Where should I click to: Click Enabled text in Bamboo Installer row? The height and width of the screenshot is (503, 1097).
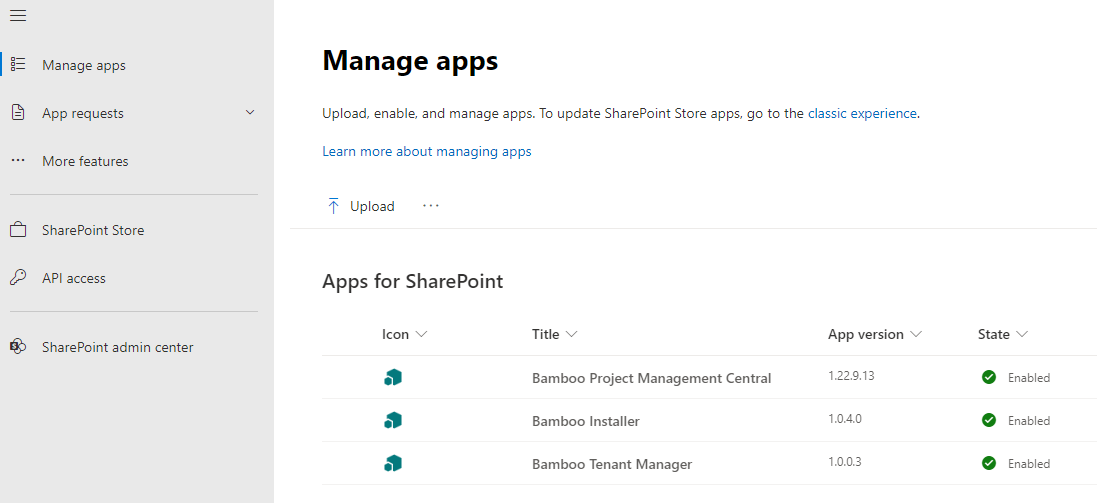click(1029, 420)
